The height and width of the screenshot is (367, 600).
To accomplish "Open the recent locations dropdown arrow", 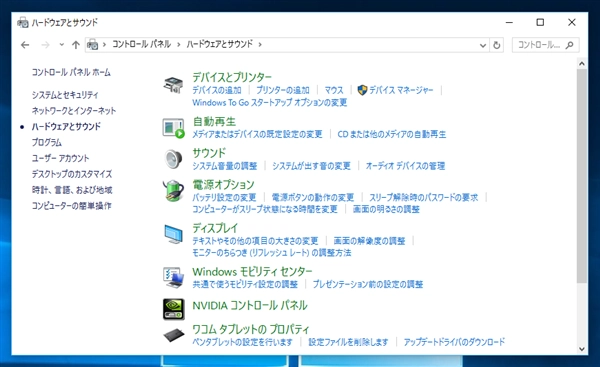I will pos(62,45).
